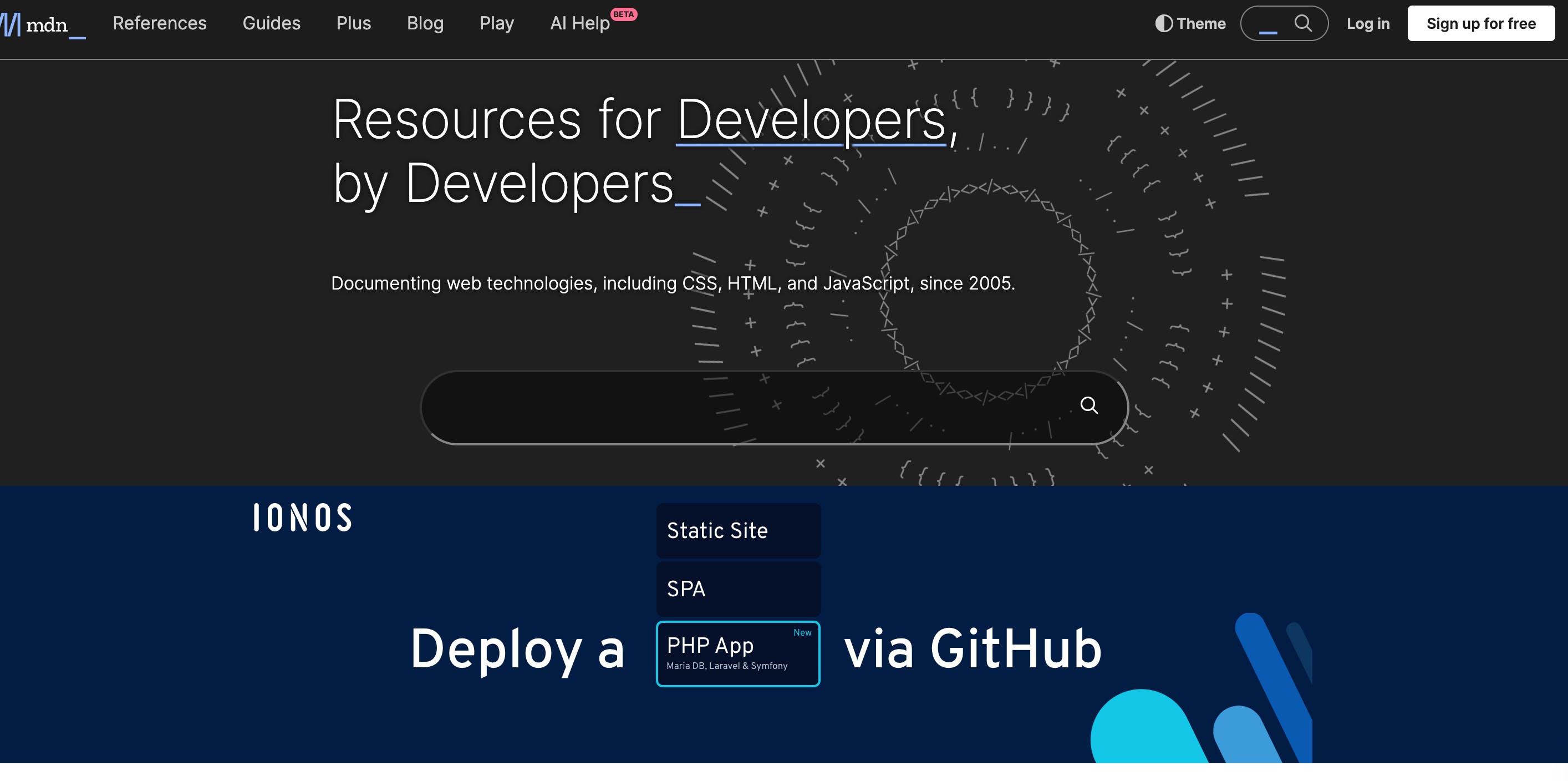Select the SPA option

[x=739, y=589]
